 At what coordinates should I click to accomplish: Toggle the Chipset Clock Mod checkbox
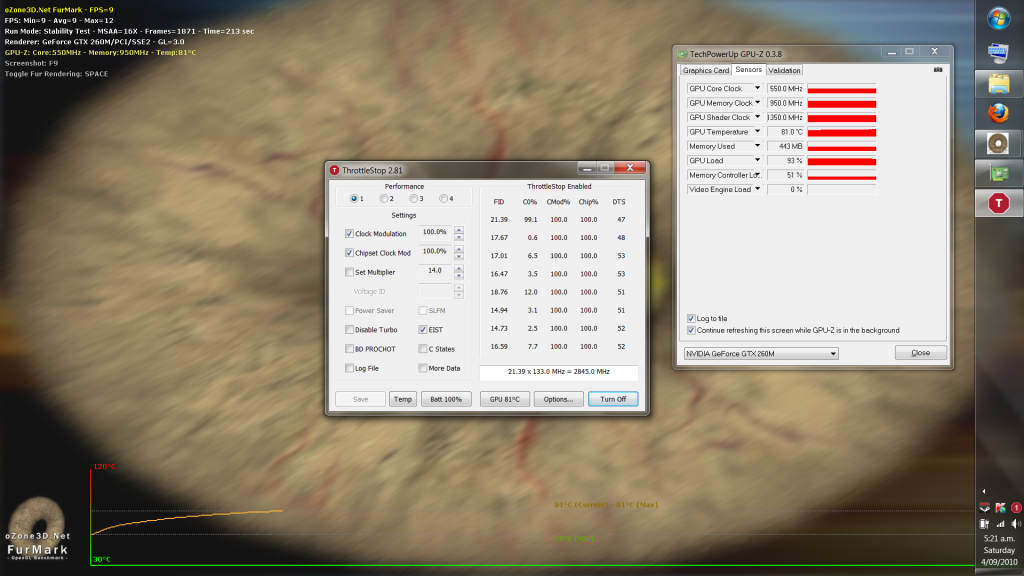(x=349, y=253)
